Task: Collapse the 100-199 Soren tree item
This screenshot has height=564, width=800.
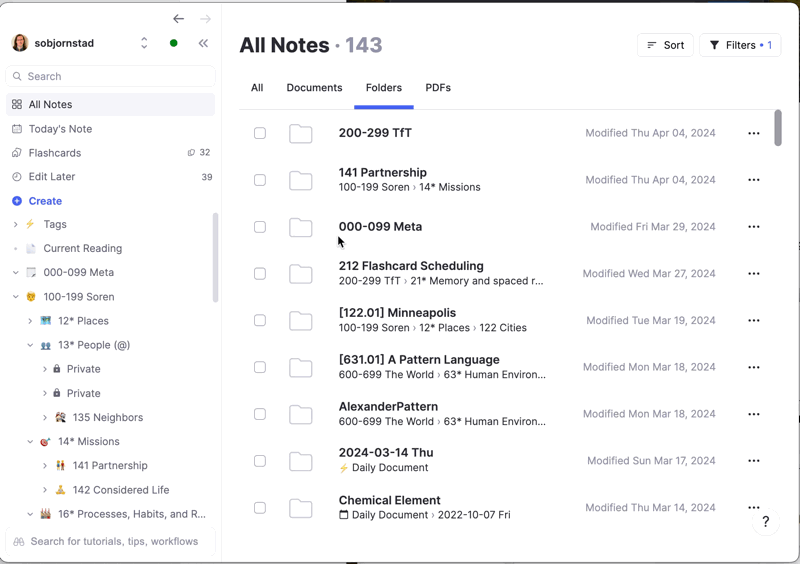Action: [x=16, y=297]
